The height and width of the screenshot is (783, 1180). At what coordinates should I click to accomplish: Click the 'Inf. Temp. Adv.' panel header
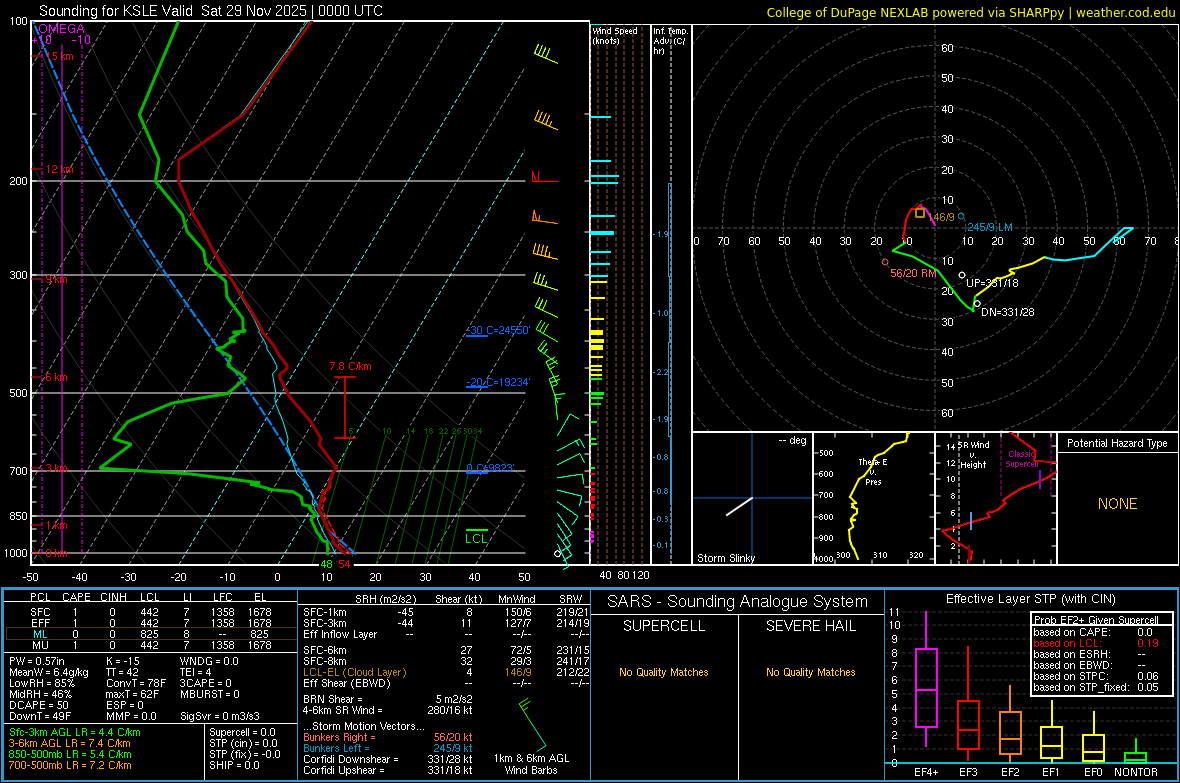670,41
